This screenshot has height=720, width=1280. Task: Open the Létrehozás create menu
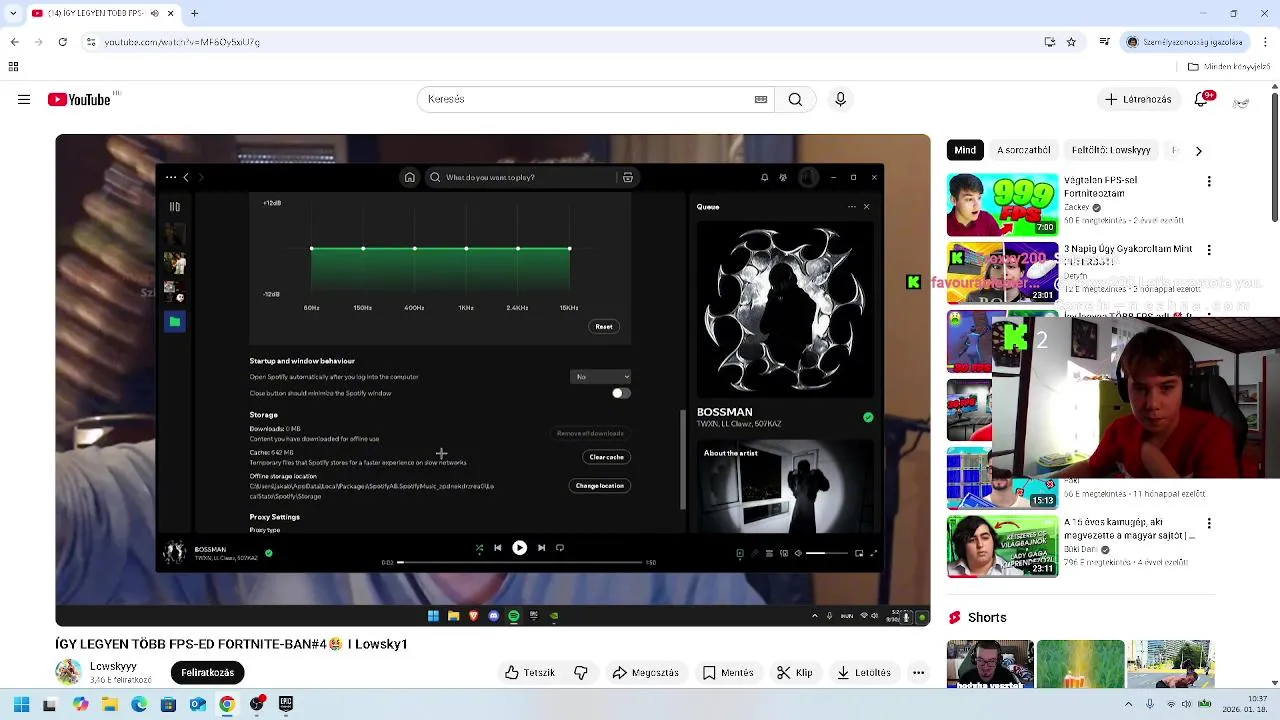tap(1138, 99)
